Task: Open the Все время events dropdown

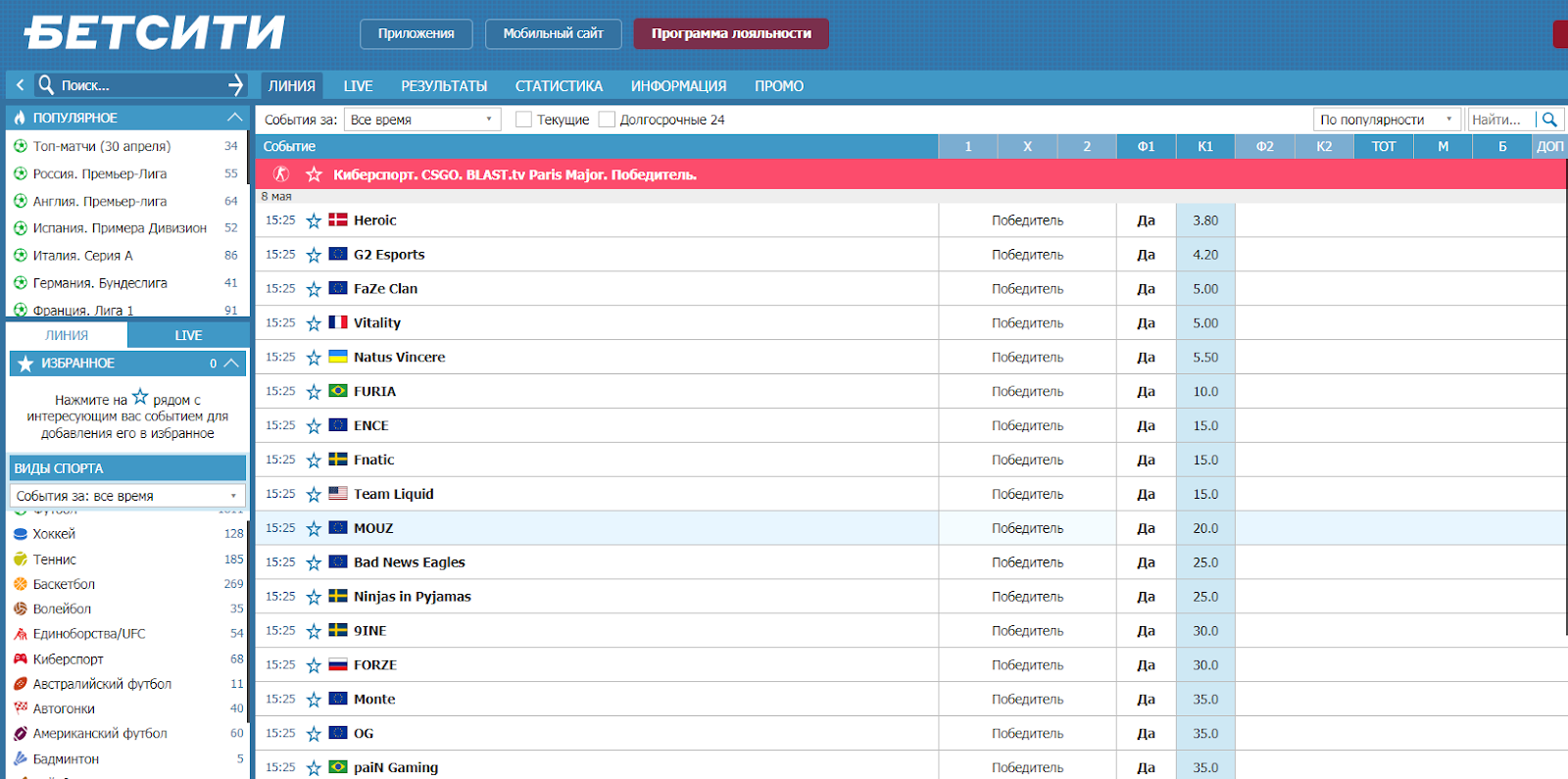Action: tap(422, 120)
